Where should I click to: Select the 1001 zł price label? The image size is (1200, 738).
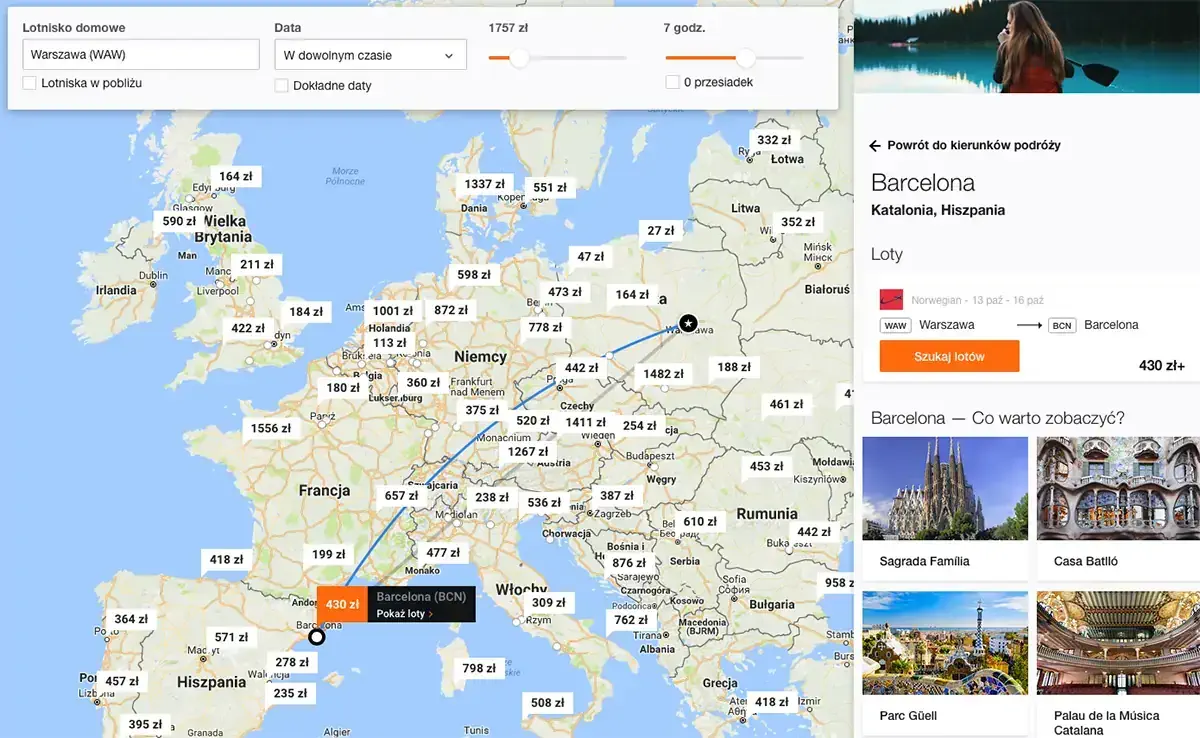393,311
